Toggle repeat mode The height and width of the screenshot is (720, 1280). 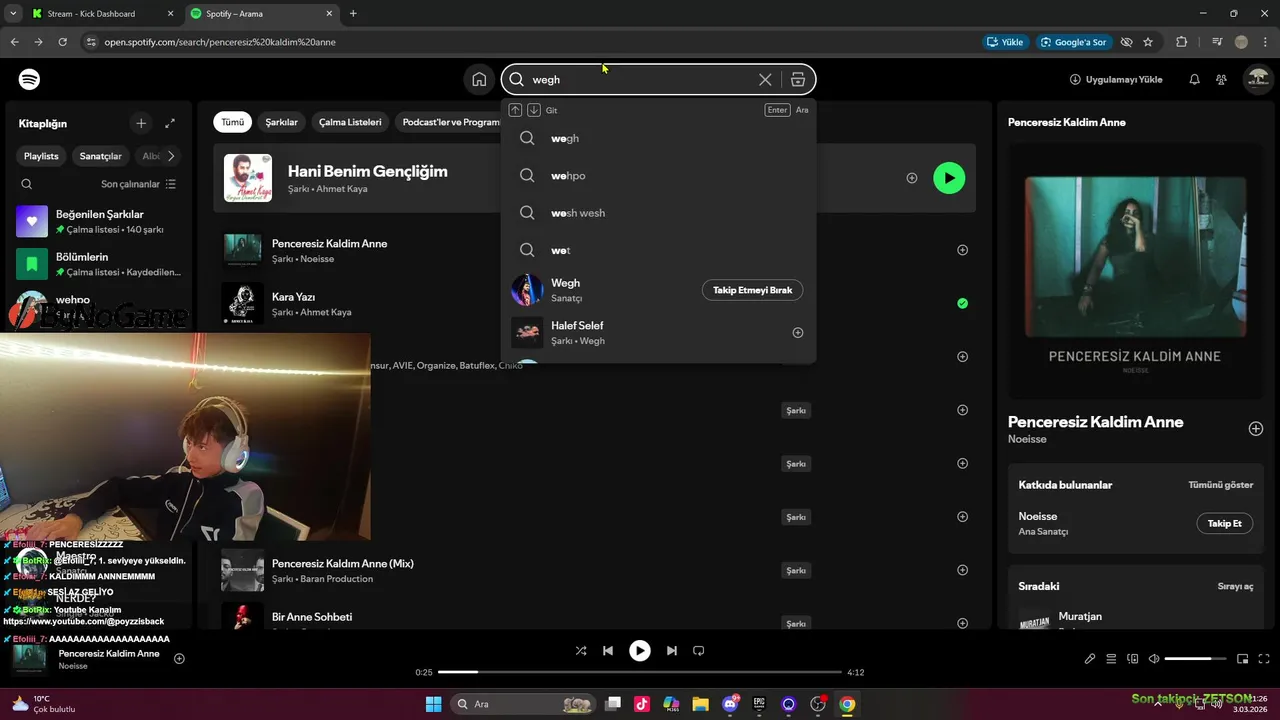click(699, 651)
